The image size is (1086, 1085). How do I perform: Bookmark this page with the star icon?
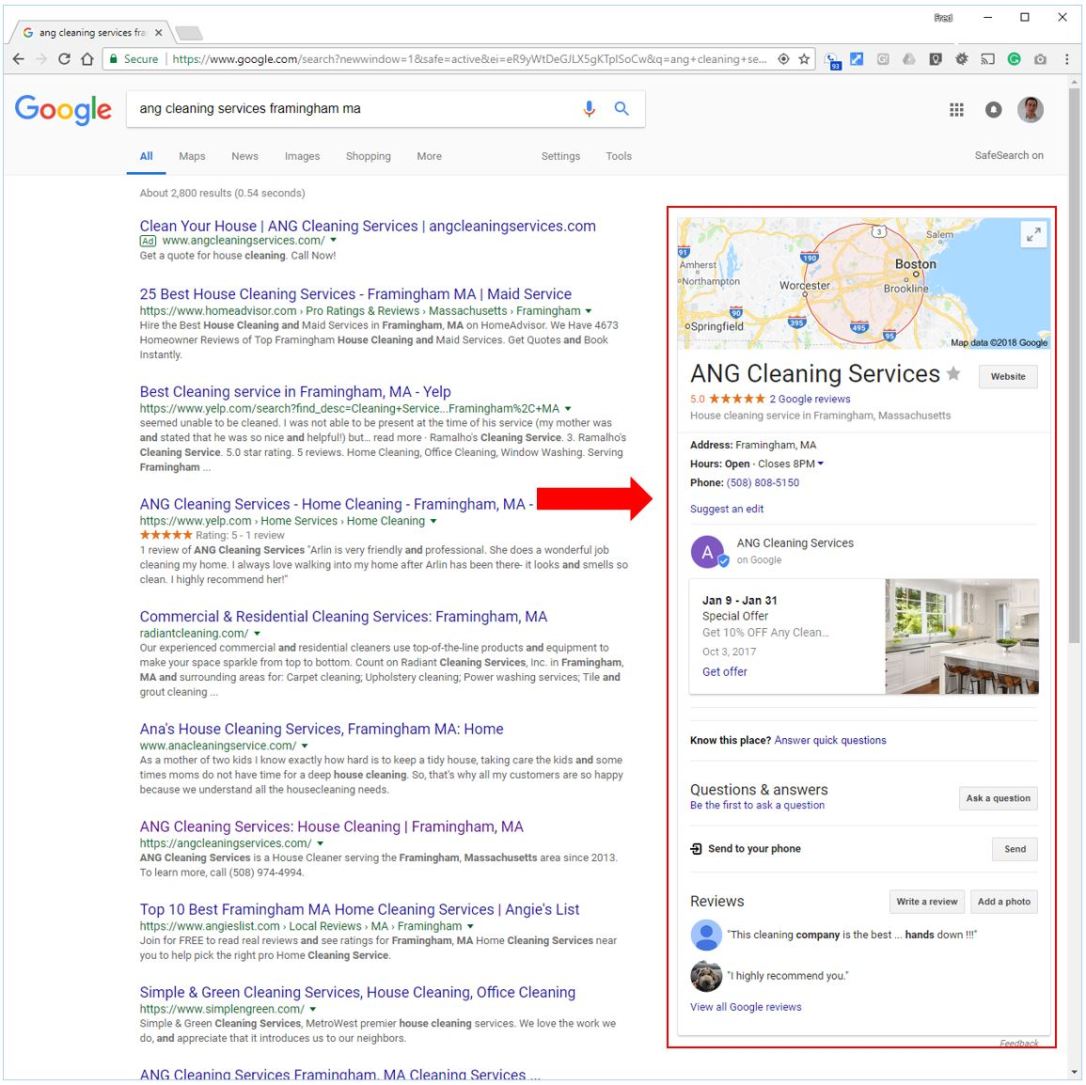coord(804,60)
